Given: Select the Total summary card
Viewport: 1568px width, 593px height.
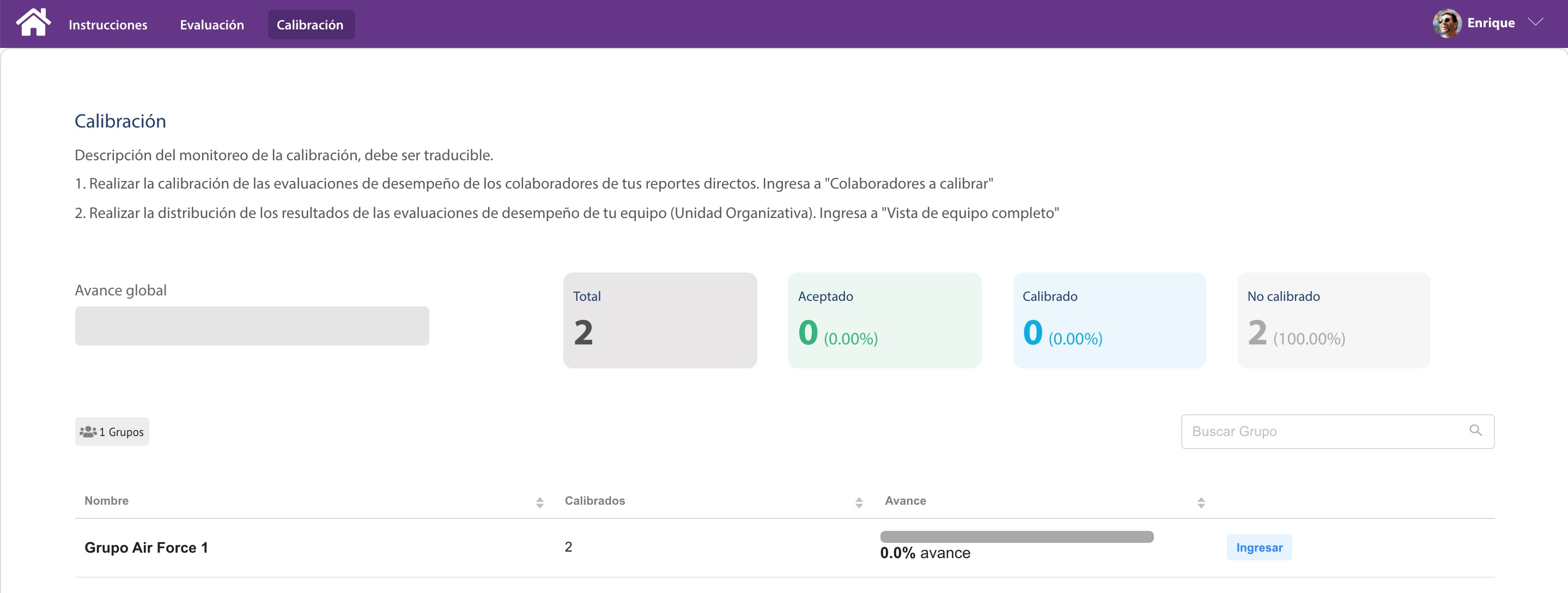Looking at the screenshot, I should [660, 320].
